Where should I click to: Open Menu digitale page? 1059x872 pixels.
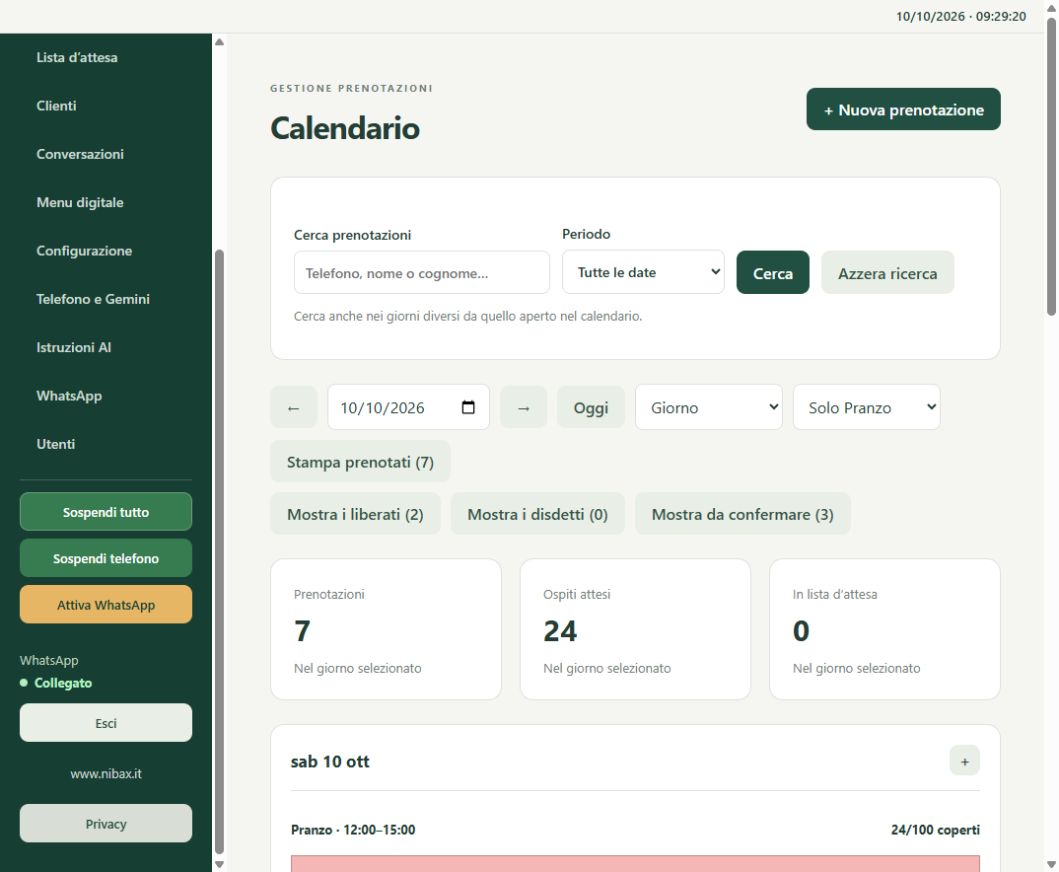[80, 203]
